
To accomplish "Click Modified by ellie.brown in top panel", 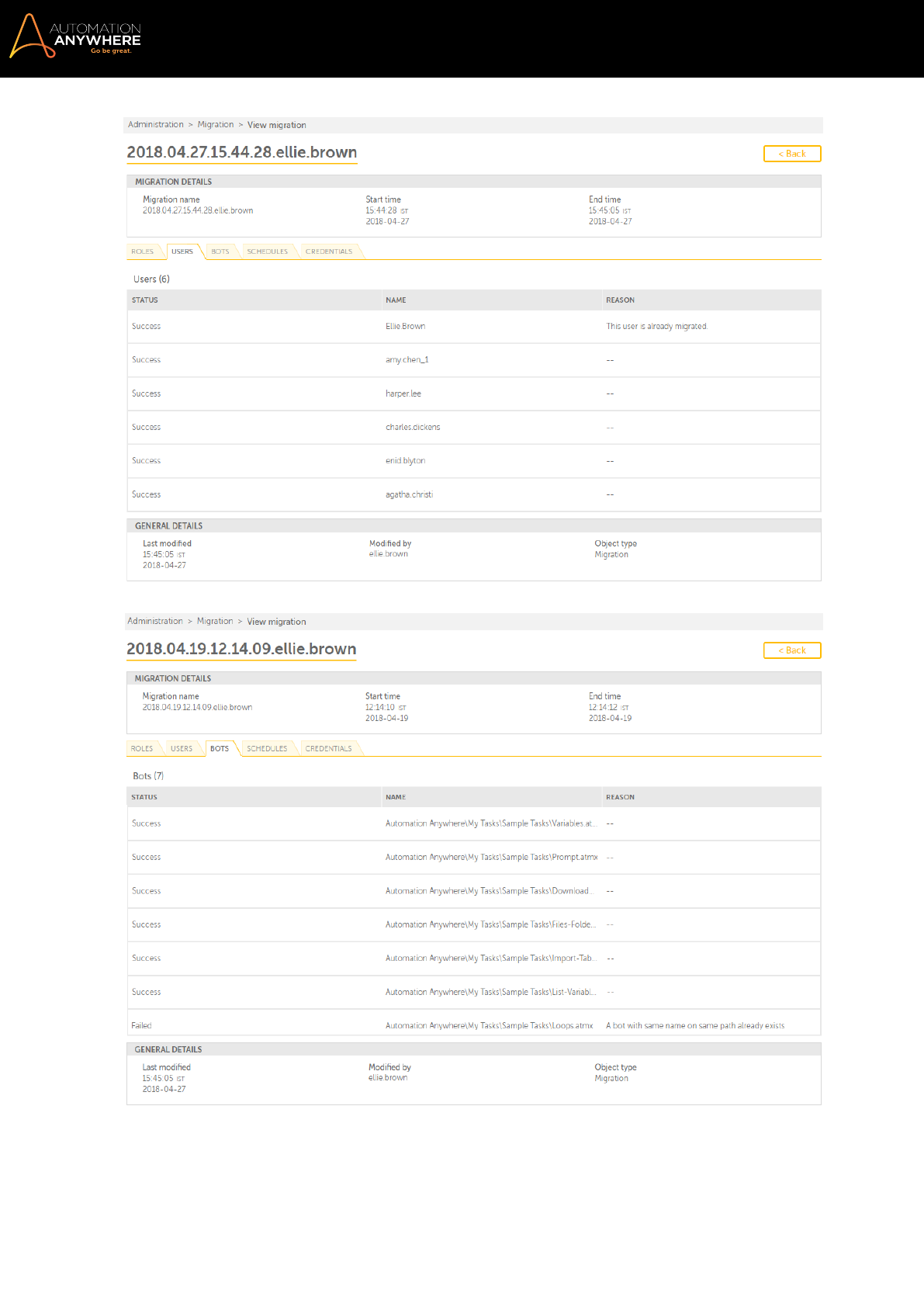I will [389, 554].
